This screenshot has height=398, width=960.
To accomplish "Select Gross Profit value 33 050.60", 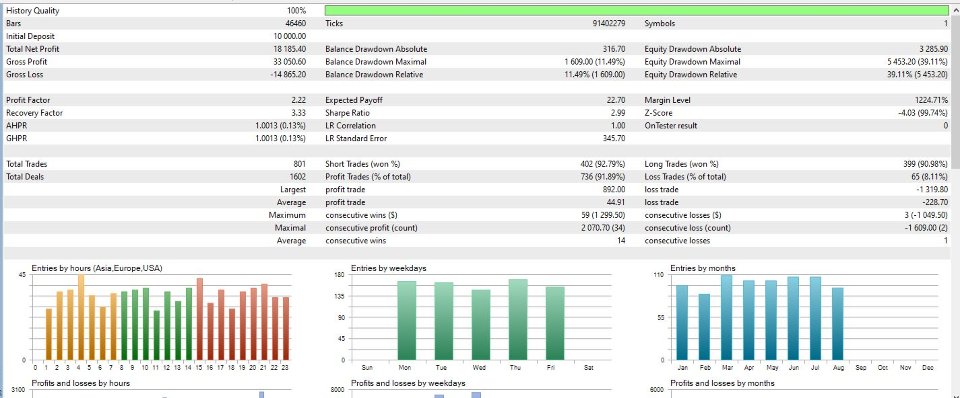I will coord(290,62).
